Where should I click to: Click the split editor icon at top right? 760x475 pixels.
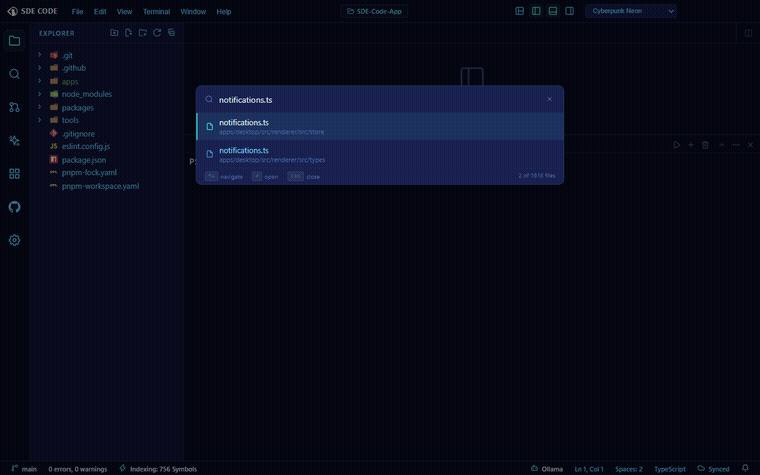click(748, 33)
